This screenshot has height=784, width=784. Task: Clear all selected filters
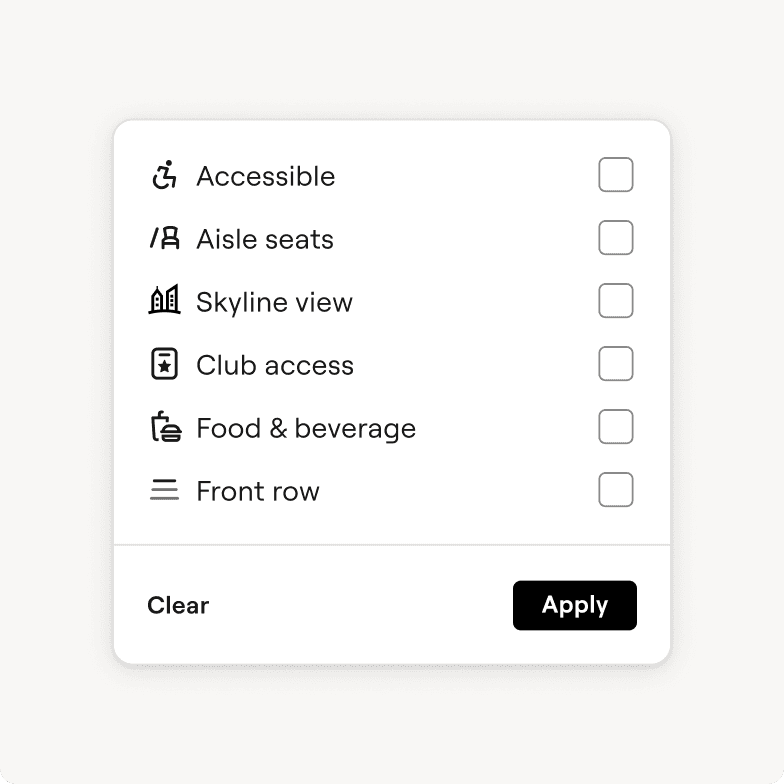tap(178, 605)
